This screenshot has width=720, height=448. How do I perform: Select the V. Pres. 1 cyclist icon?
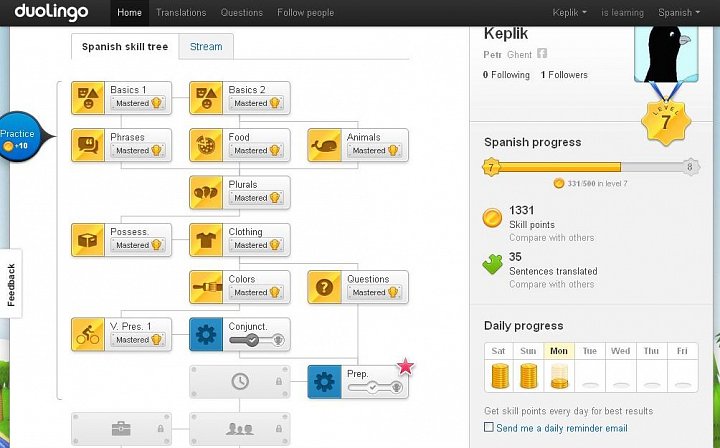coord(88,335)
